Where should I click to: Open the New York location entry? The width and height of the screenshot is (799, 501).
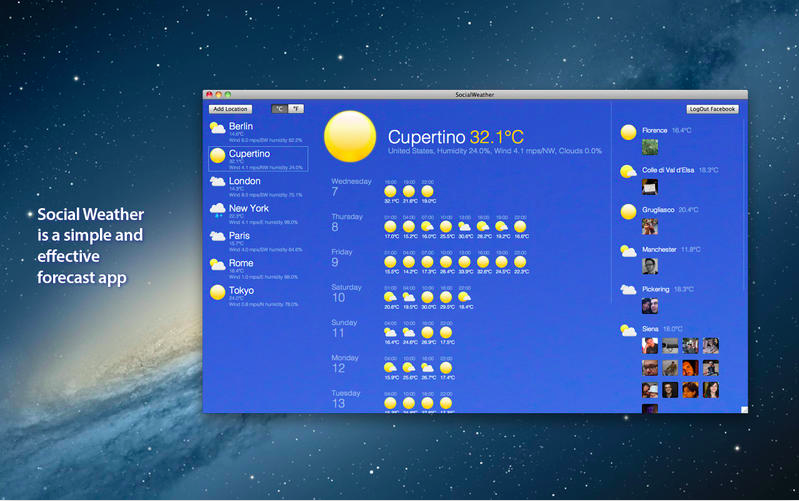click(x=258, y=214)
